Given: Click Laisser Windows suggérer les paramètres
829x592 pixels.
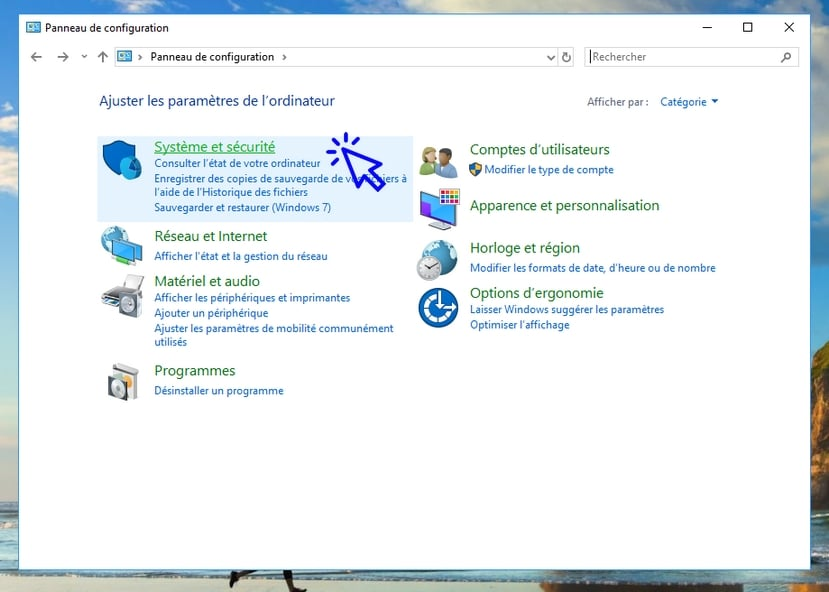Looking at the screenshot, I should (567, 309).
